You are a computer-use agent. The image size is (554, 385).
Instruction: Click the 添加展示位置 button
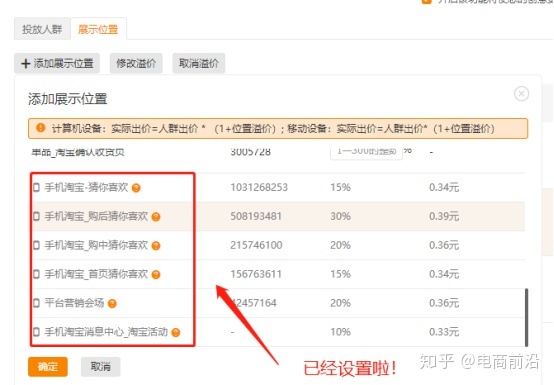57,64
